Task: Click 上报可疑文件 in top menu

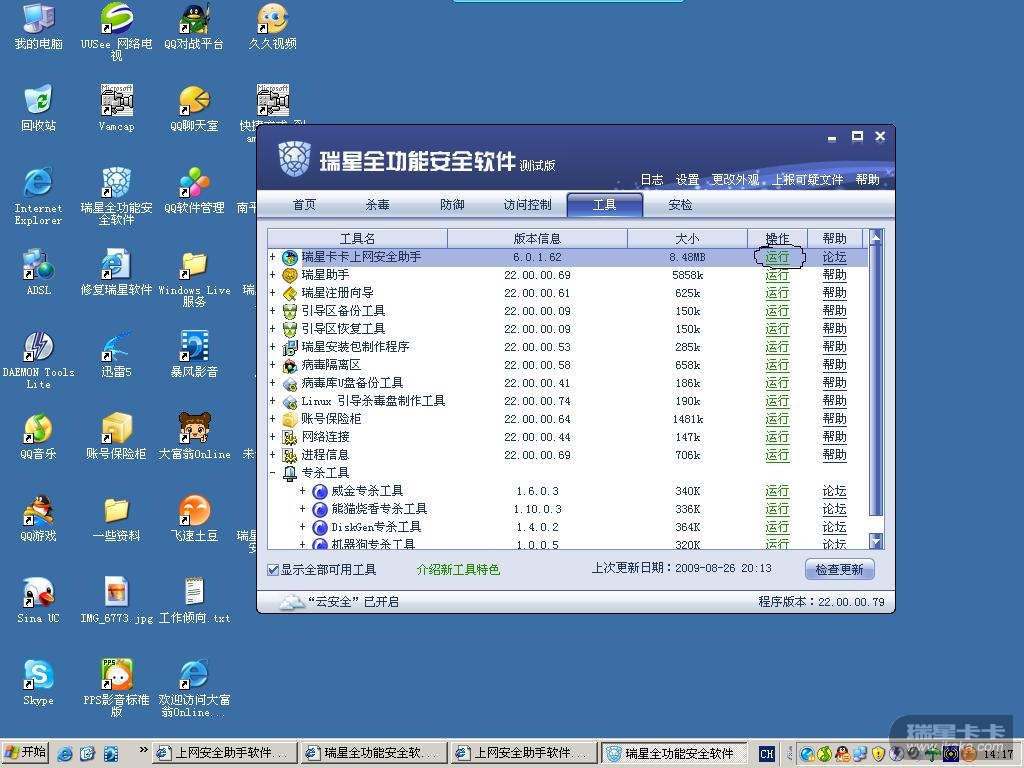Action: pyautogui.click(x=808, y=180)
